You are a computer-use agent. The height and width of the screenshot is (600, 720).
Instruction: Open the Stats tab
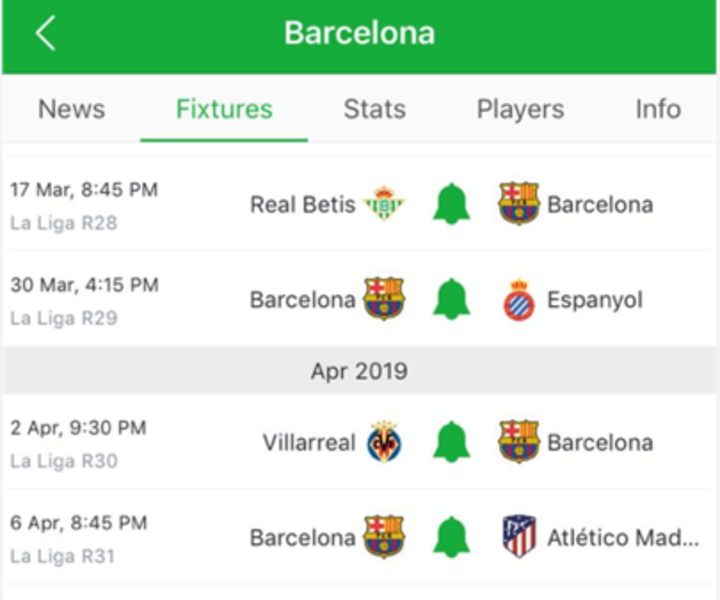coord(374,109)
